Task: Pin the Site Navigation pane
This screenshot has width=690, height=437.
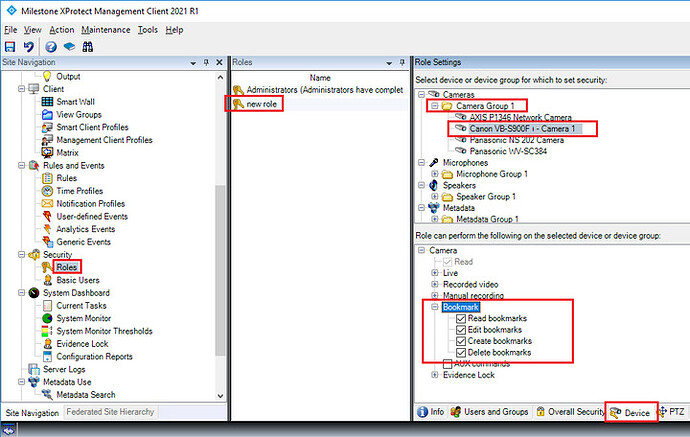Action: [x=206, y=62]
